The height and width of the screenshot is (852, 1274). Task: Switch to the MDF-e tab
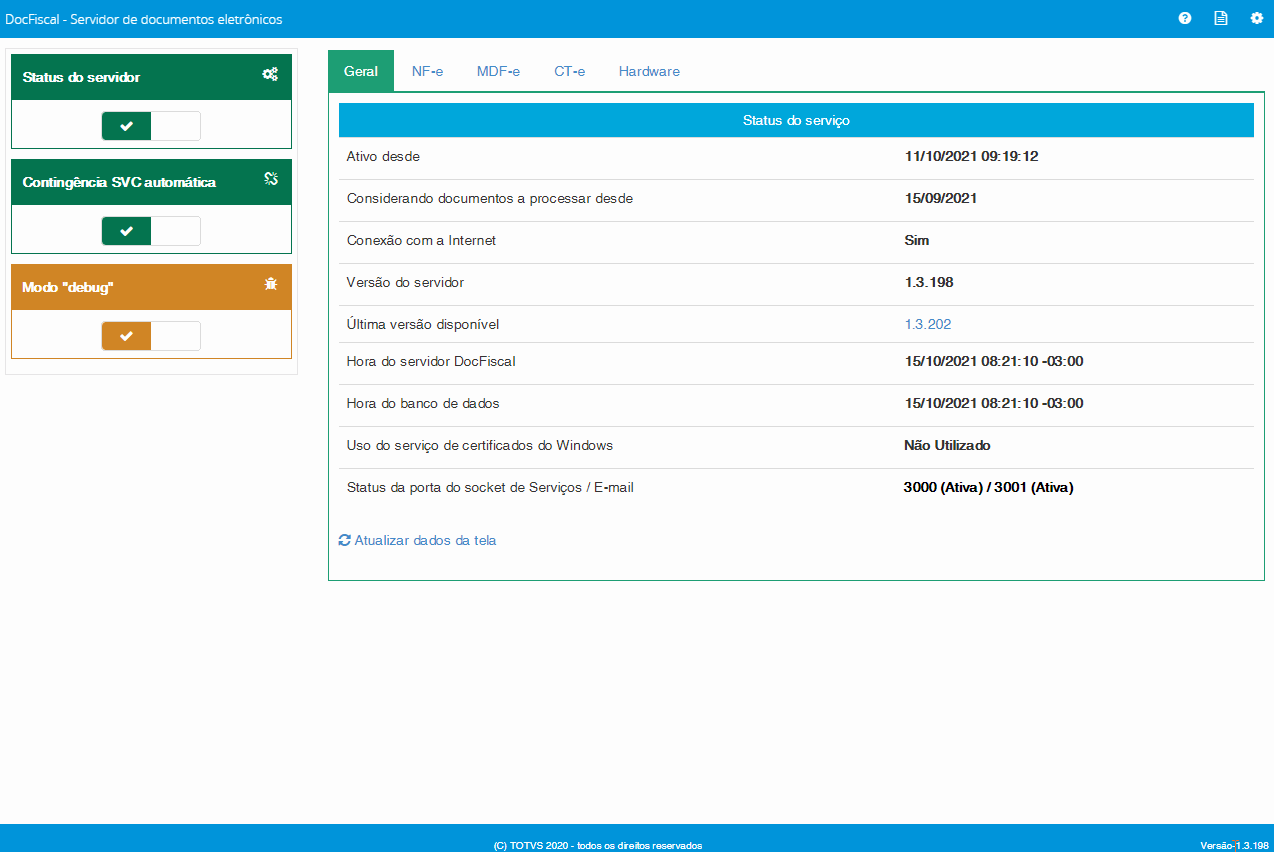pos(498,71)
